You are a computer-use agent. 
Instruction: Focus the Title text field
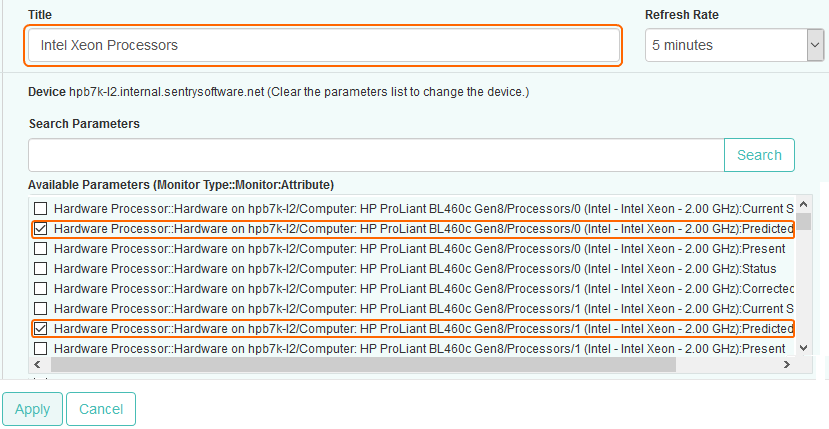(324, 46)
